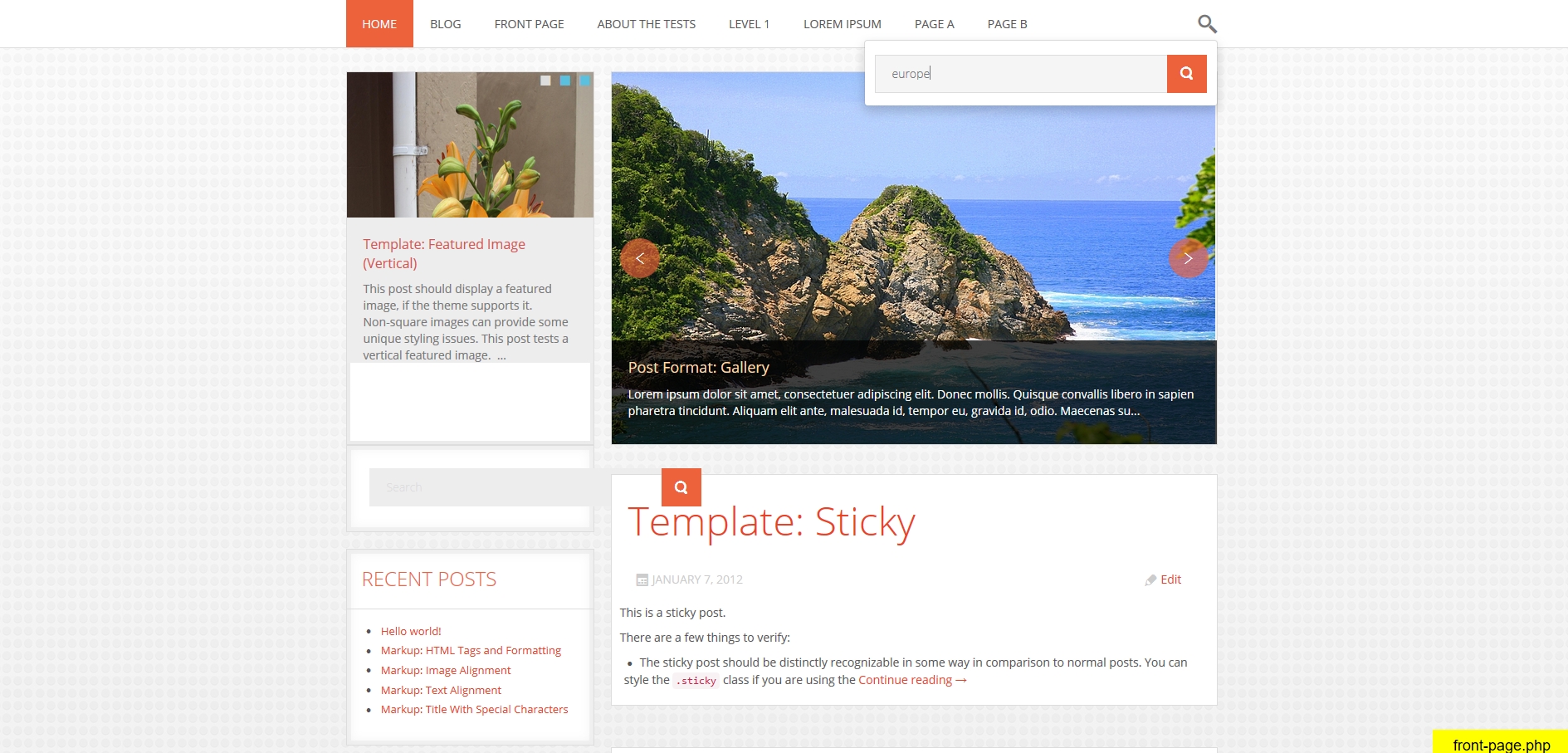Viewport: 1568px width, 753px height.
Task: Click the magnifier icon in the navigation bar
Action: (x=1207, y=24)
